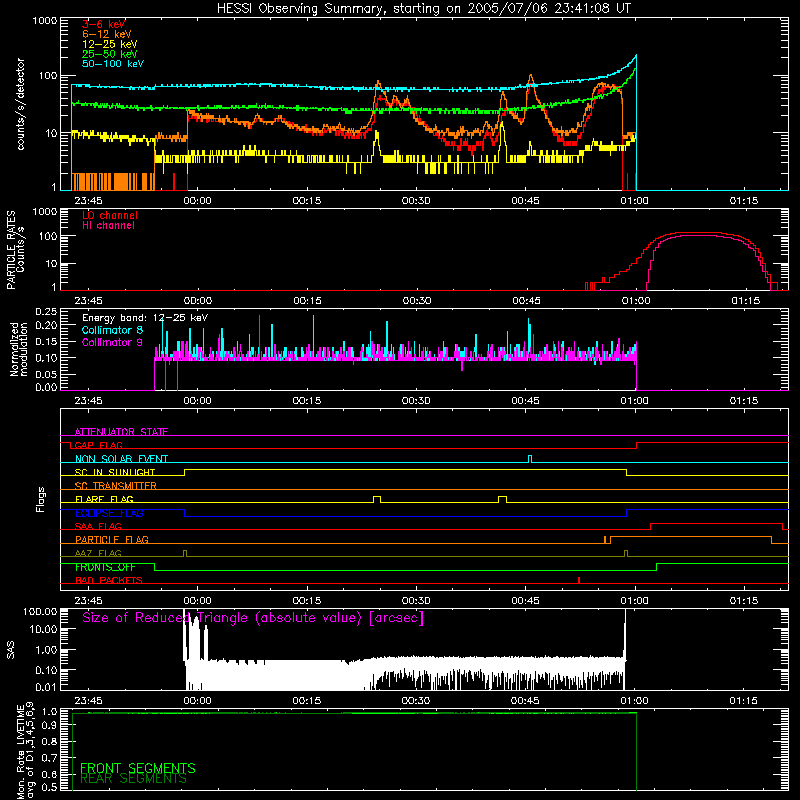Click the ATTENUATOR STATE flag label
800x800 pixels.
[x=121, y=432]
